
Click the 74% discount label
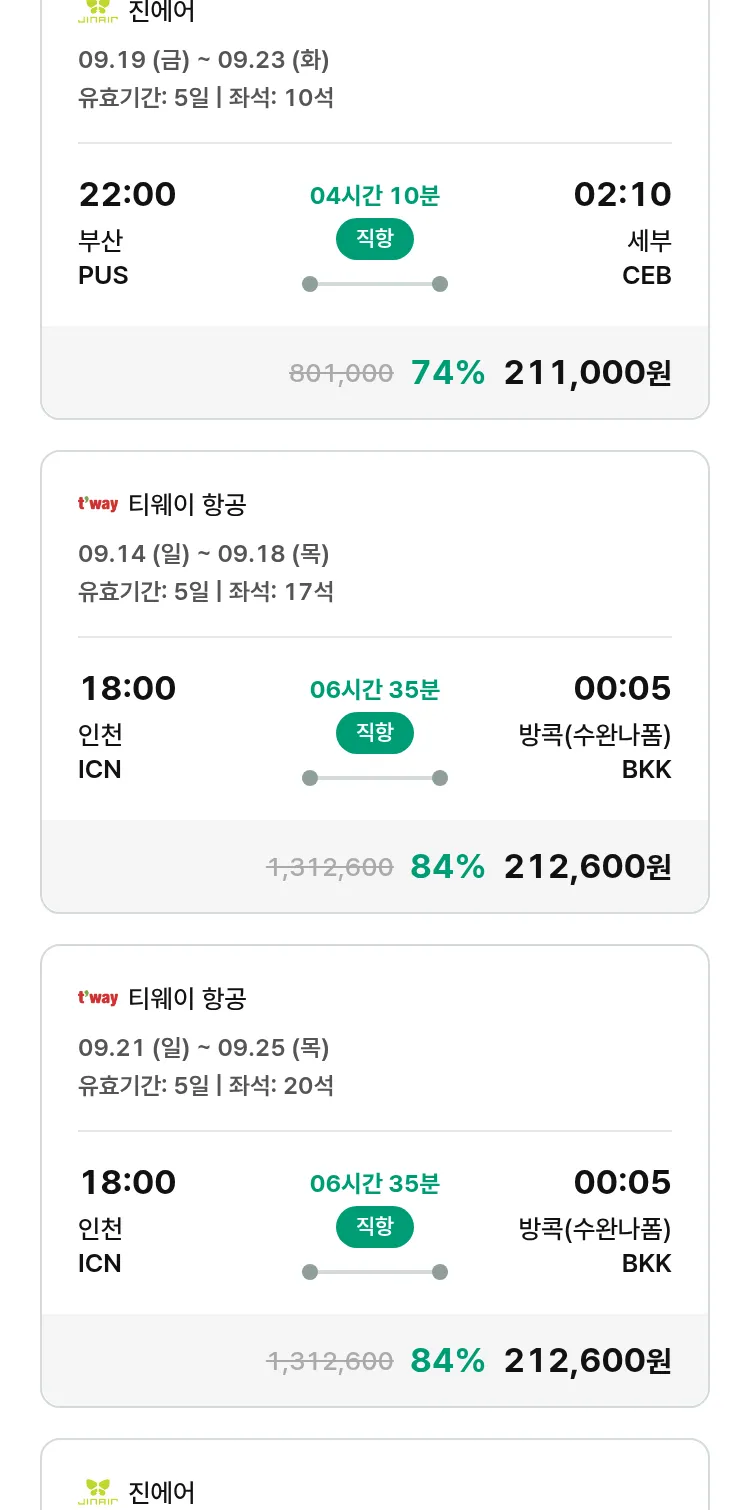point(447,373)
